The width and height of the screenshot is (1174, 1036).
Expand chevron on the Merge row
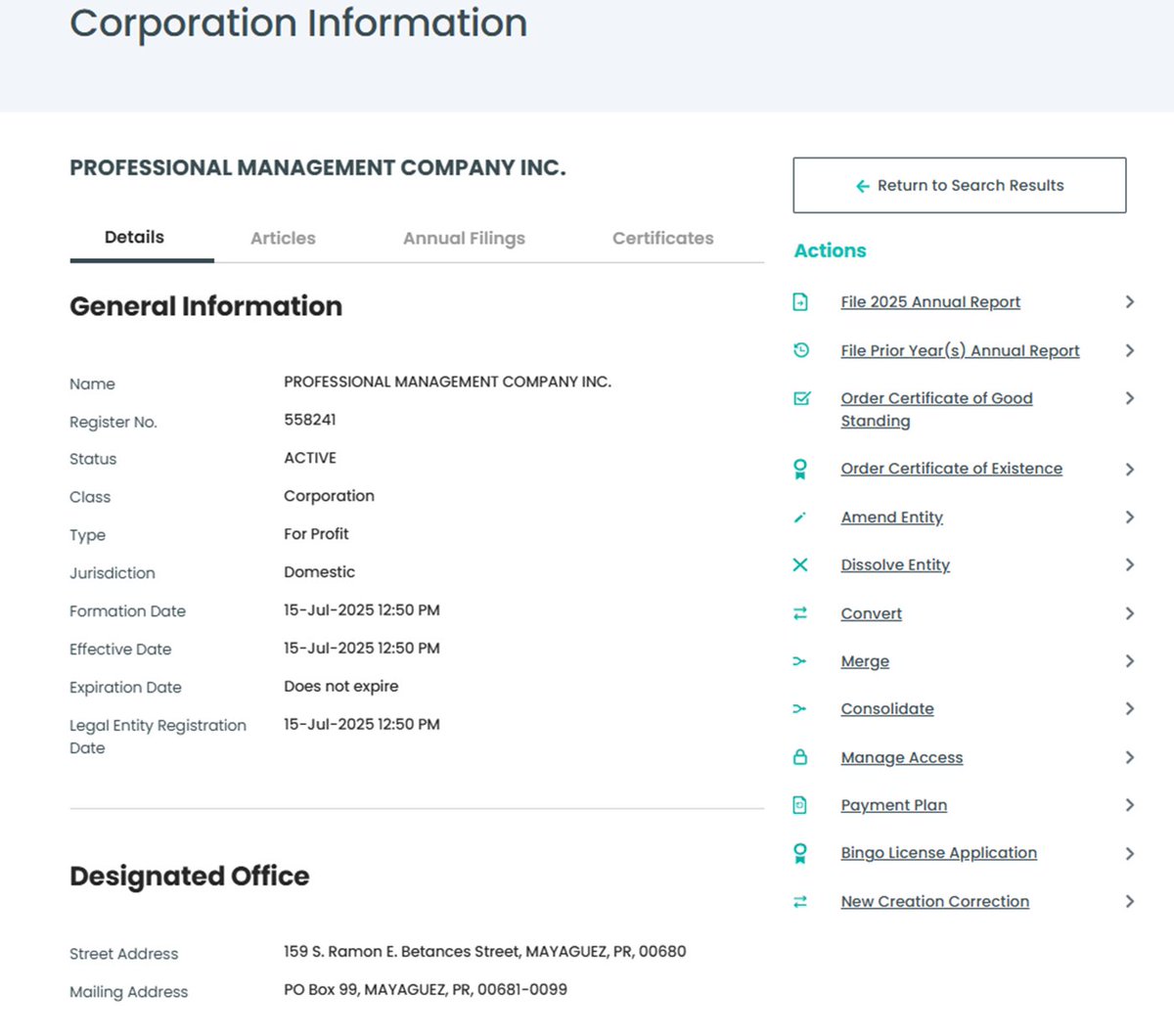click(x=1130, y=661)
